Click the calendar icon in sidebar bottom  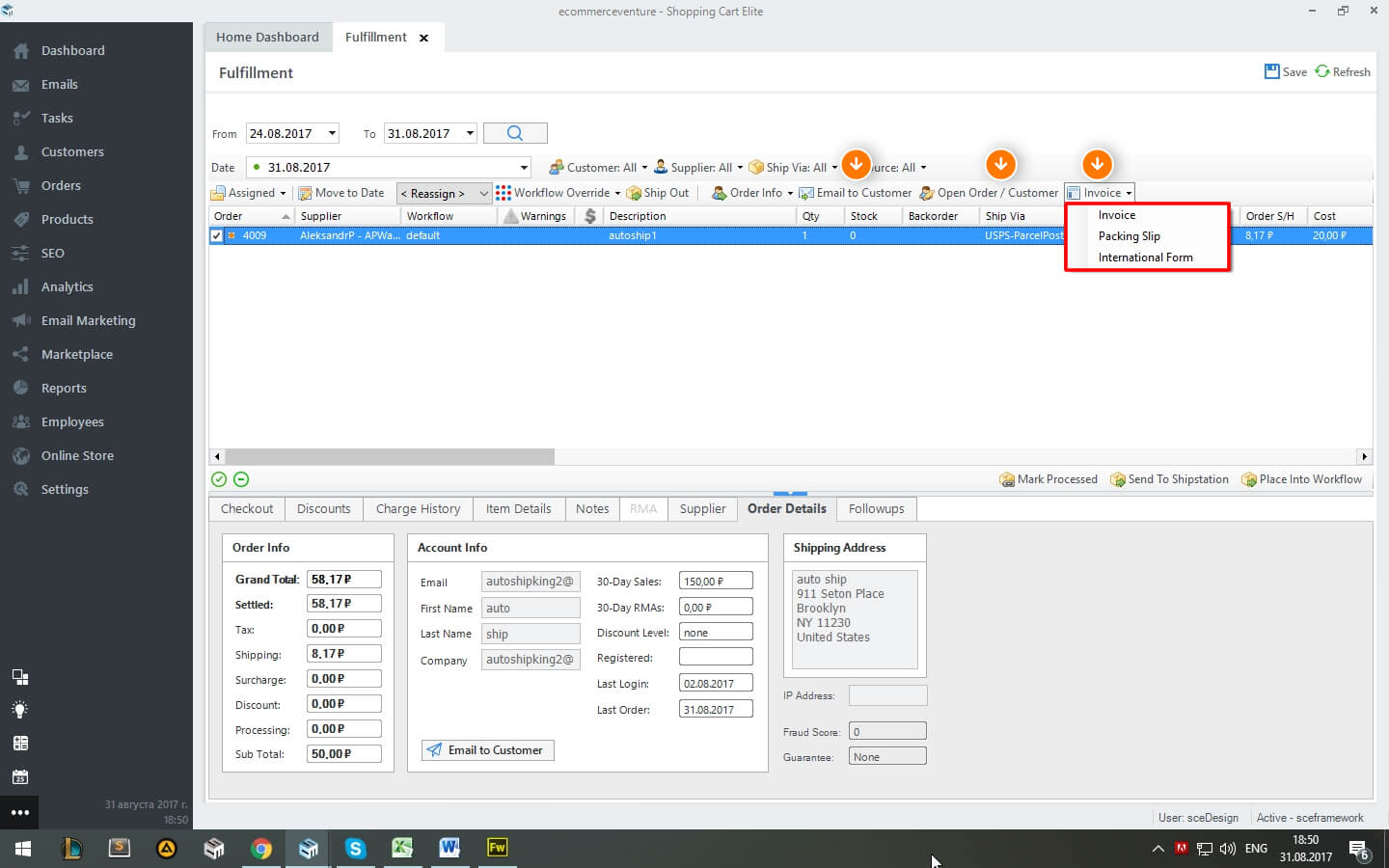(x=19, y=777)
